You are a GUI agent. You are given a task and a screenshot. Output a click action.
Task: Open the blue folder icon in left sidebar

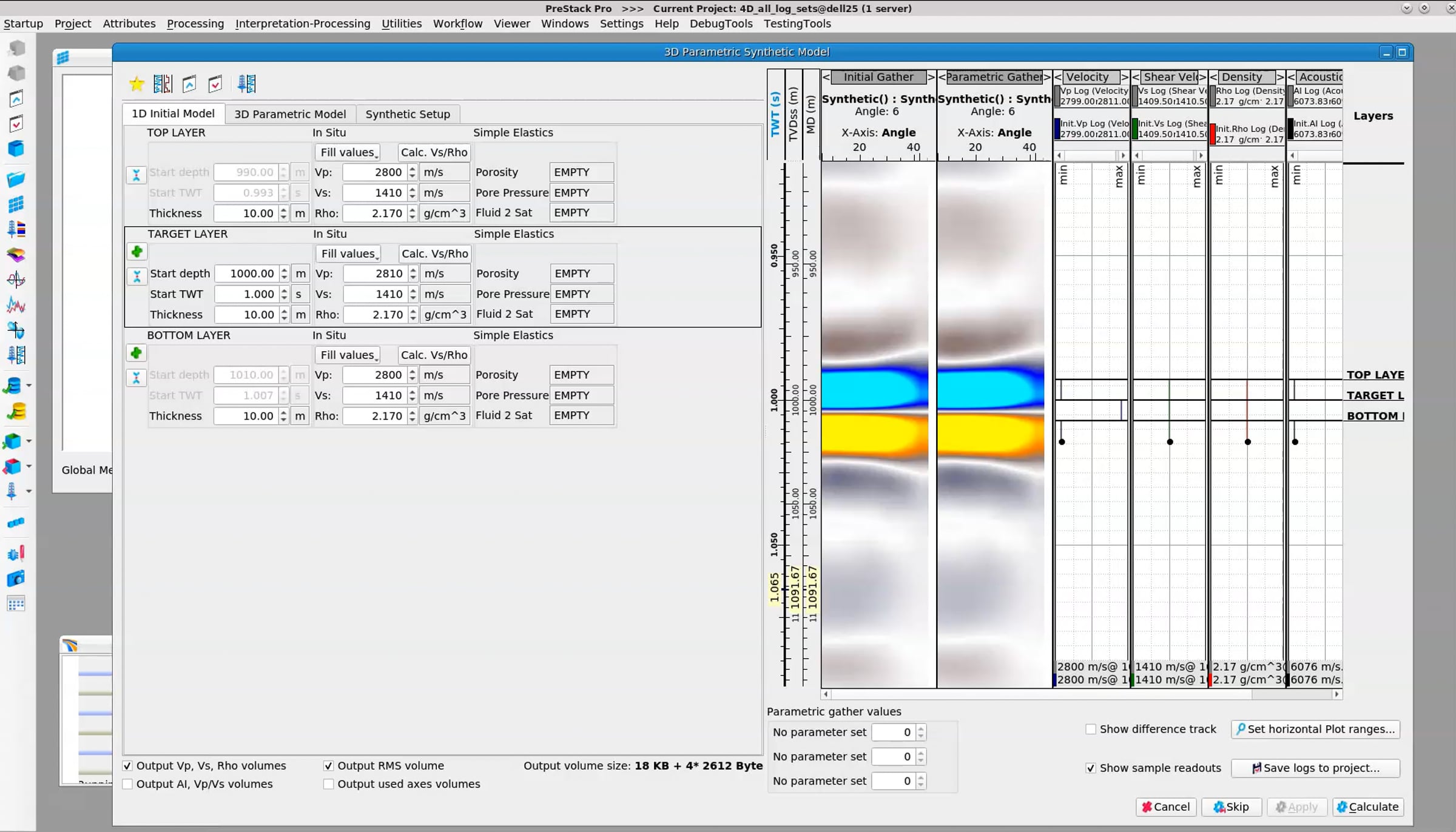point(16,179)
